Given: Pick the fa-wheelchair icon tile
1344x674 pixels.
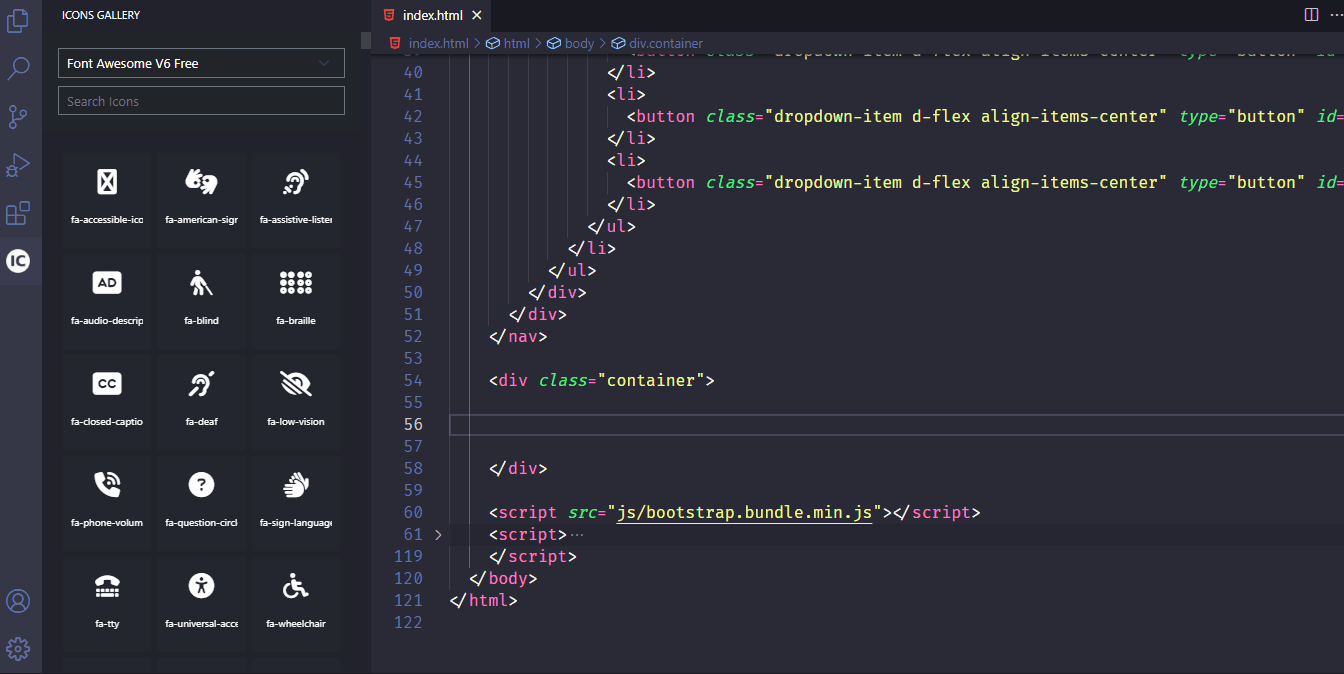Looking at the screenshot, I should point(295,604).
